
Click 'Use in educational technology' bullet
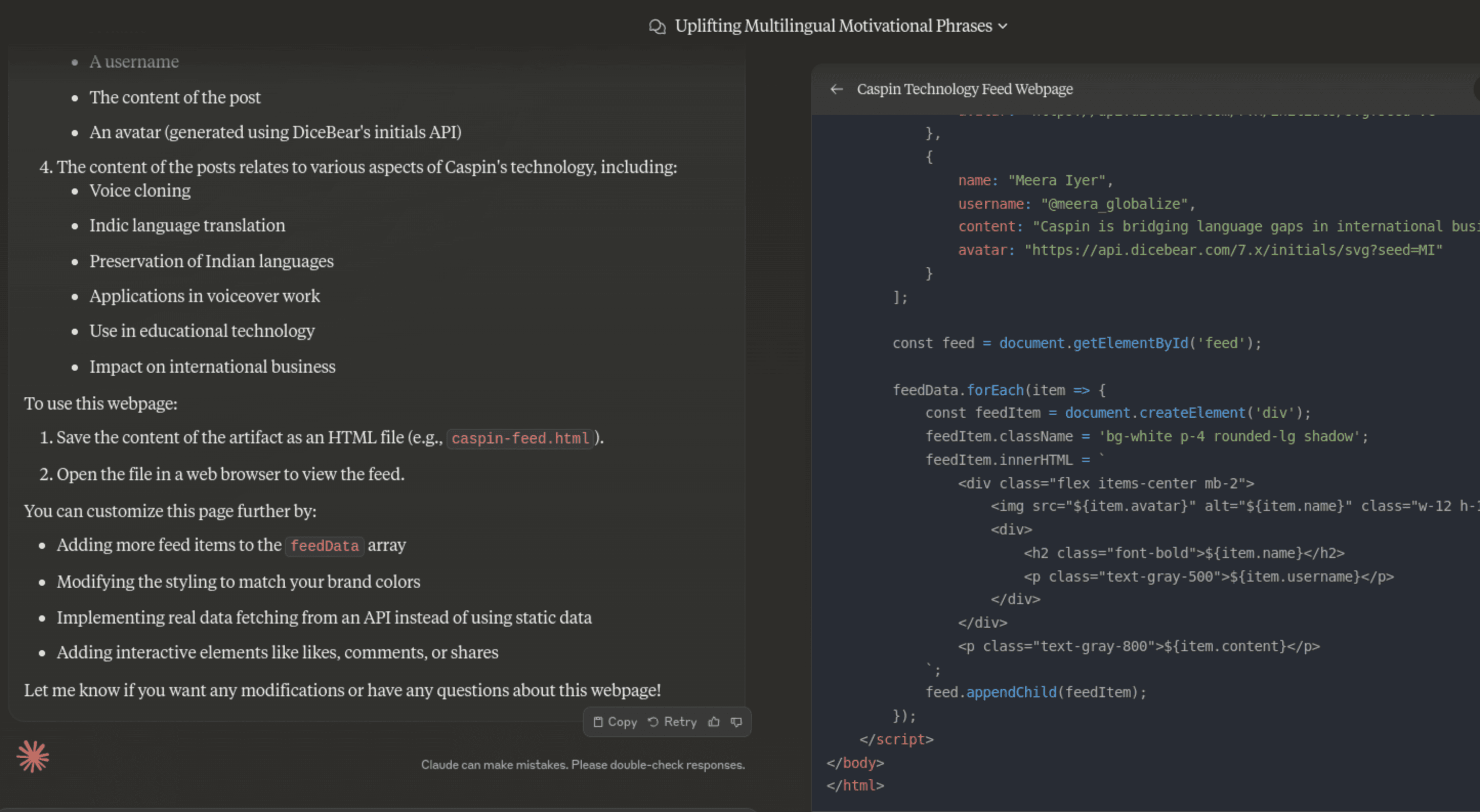tap(202, 331)
